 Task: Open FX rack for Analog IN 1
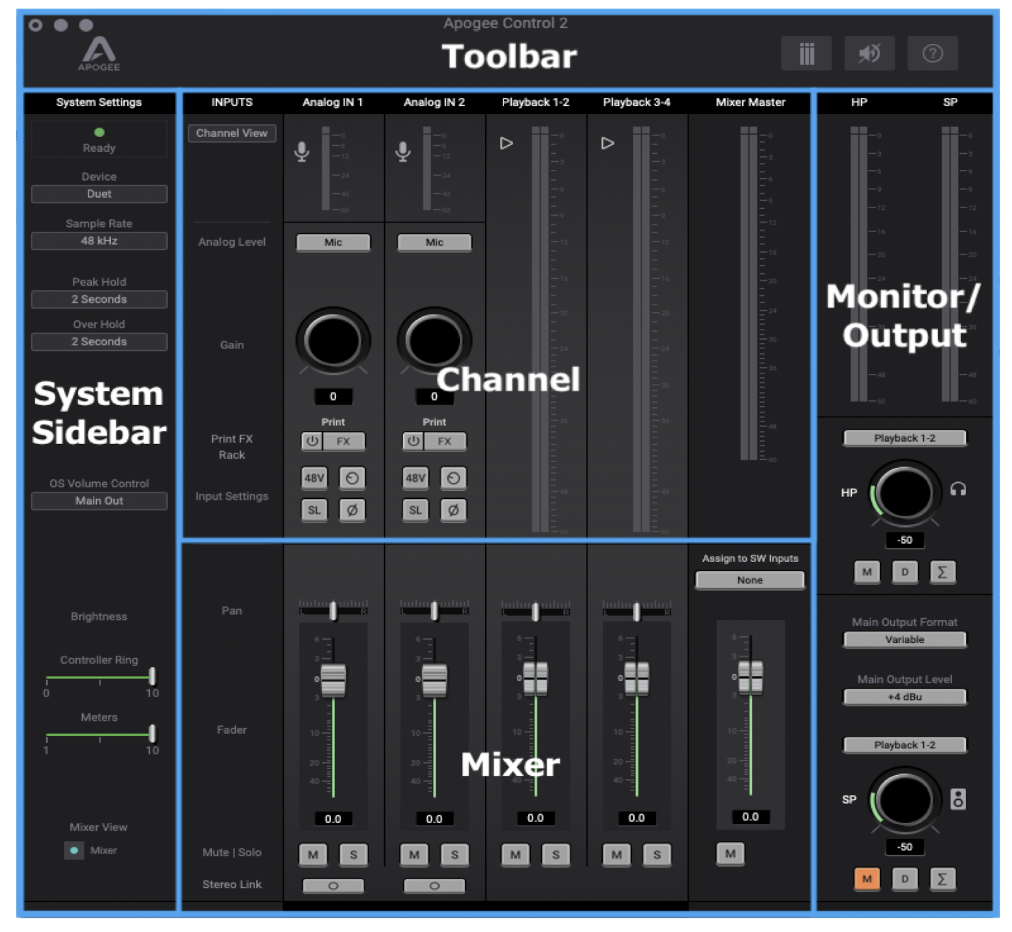[x=343, y=441]
